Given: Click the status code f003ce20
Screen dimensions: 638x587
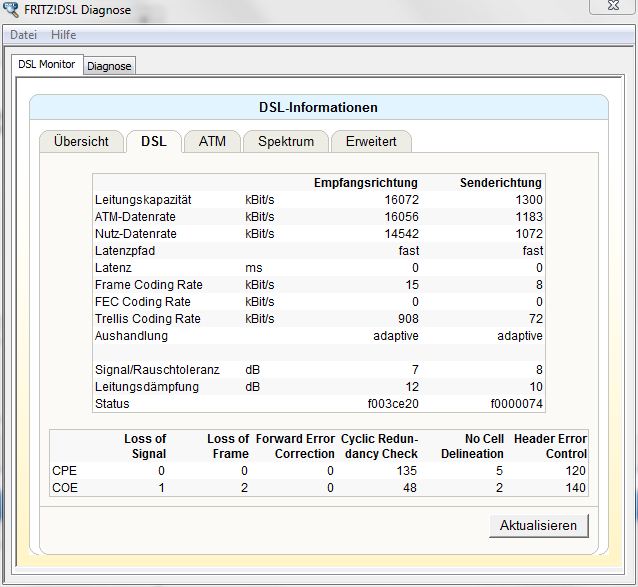Looking at the screenshot, I should click(393, 404).
